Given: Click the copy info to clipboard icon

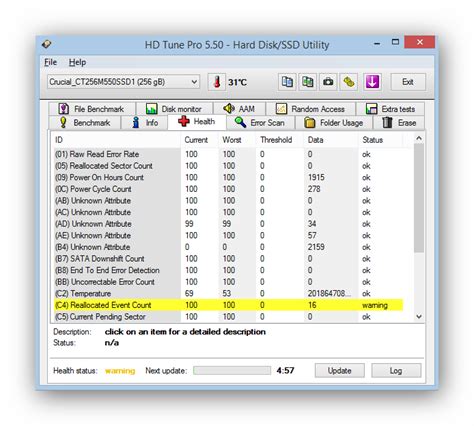Looking at the screenshot, I should [287, 82].
